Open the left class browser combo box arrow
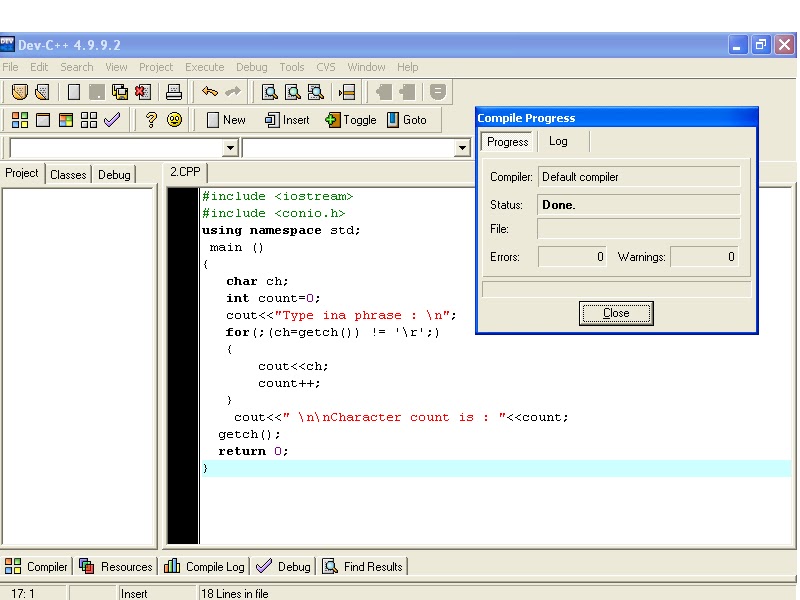This screenshot has width=800, height=600. pos(231,148)
